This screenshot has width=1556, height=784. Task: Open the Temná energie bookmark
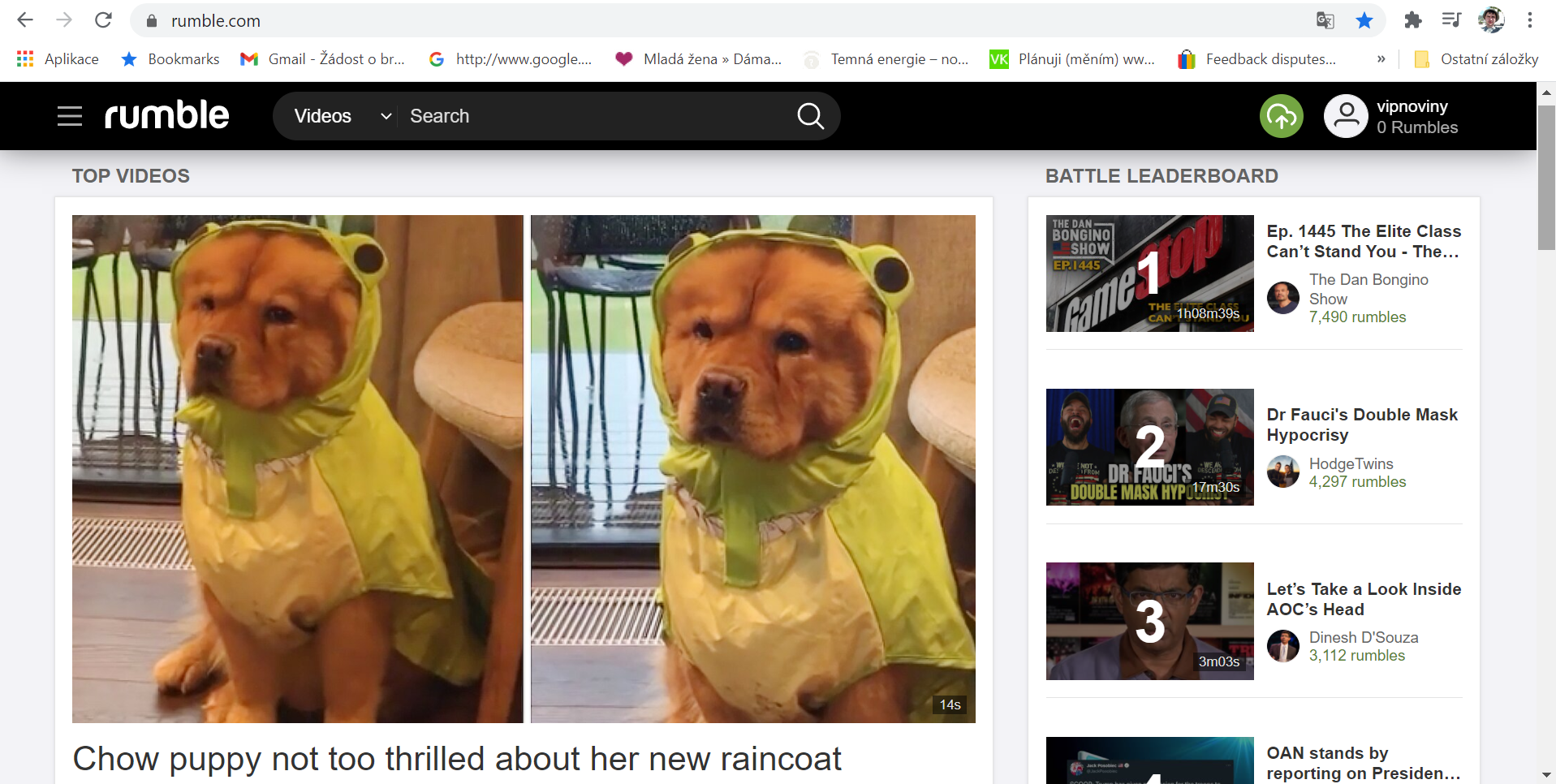(886, 59)
